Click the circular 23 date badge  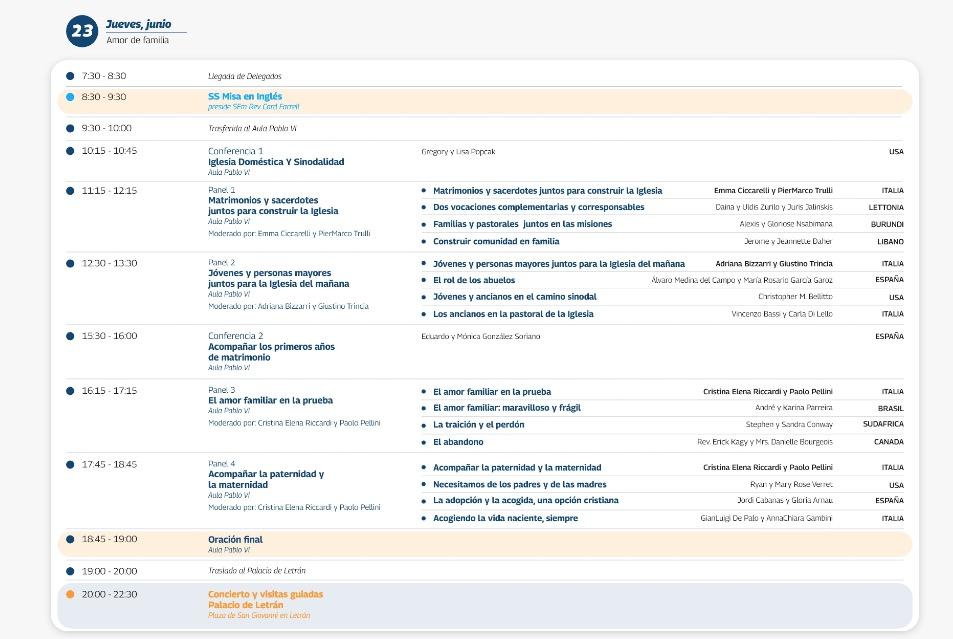click(81, 31)
